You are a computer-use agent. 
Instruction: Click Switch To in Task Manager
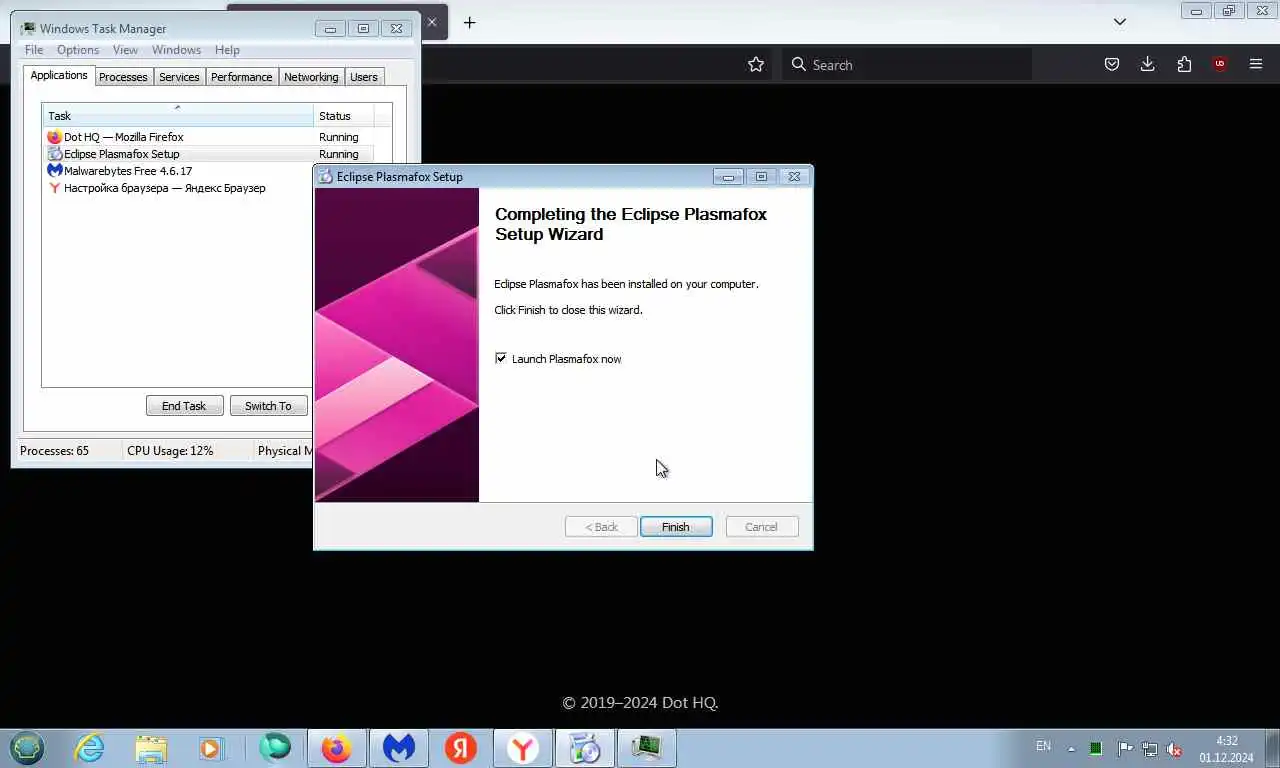tap(268, 406)
